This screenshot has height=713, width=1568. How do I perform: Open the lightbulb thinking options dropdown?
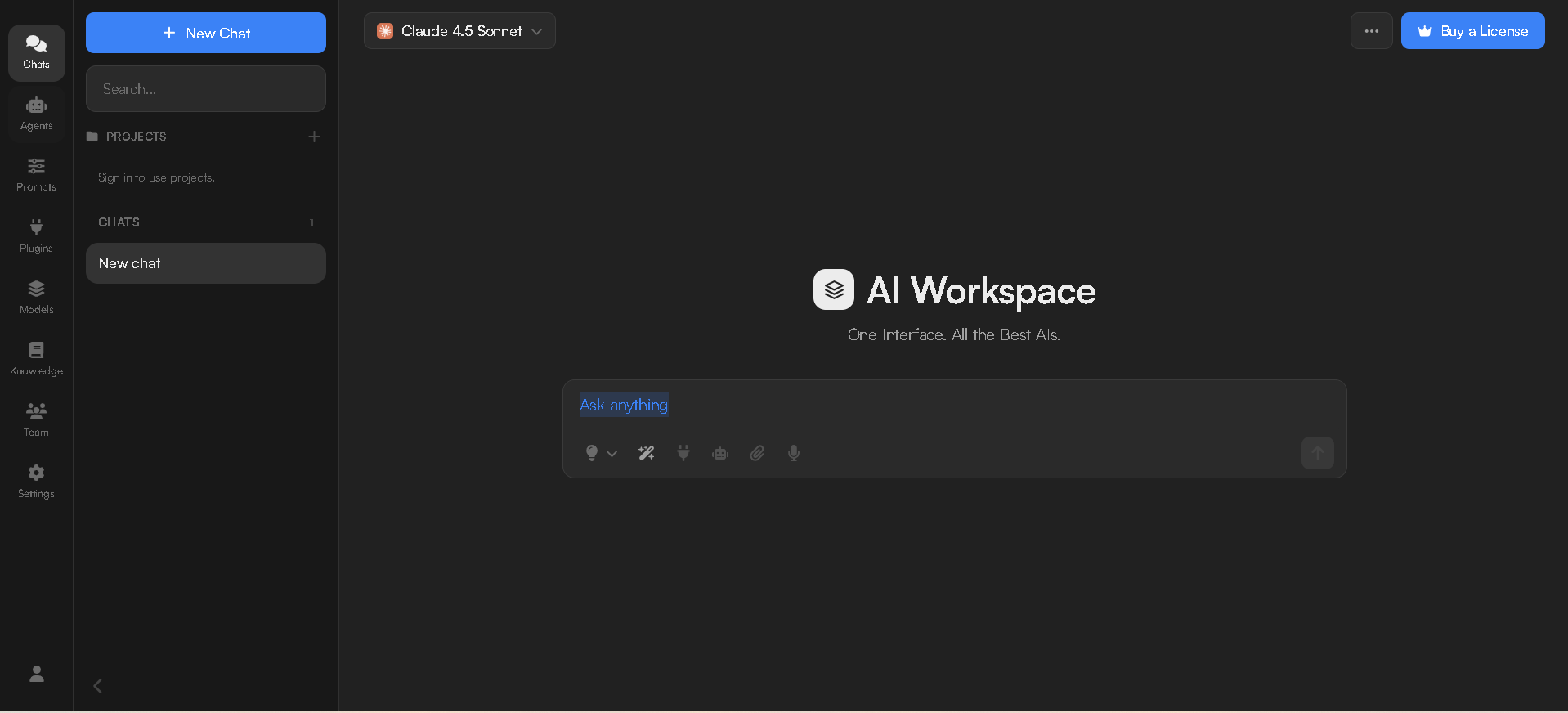[x=601, y=453]
